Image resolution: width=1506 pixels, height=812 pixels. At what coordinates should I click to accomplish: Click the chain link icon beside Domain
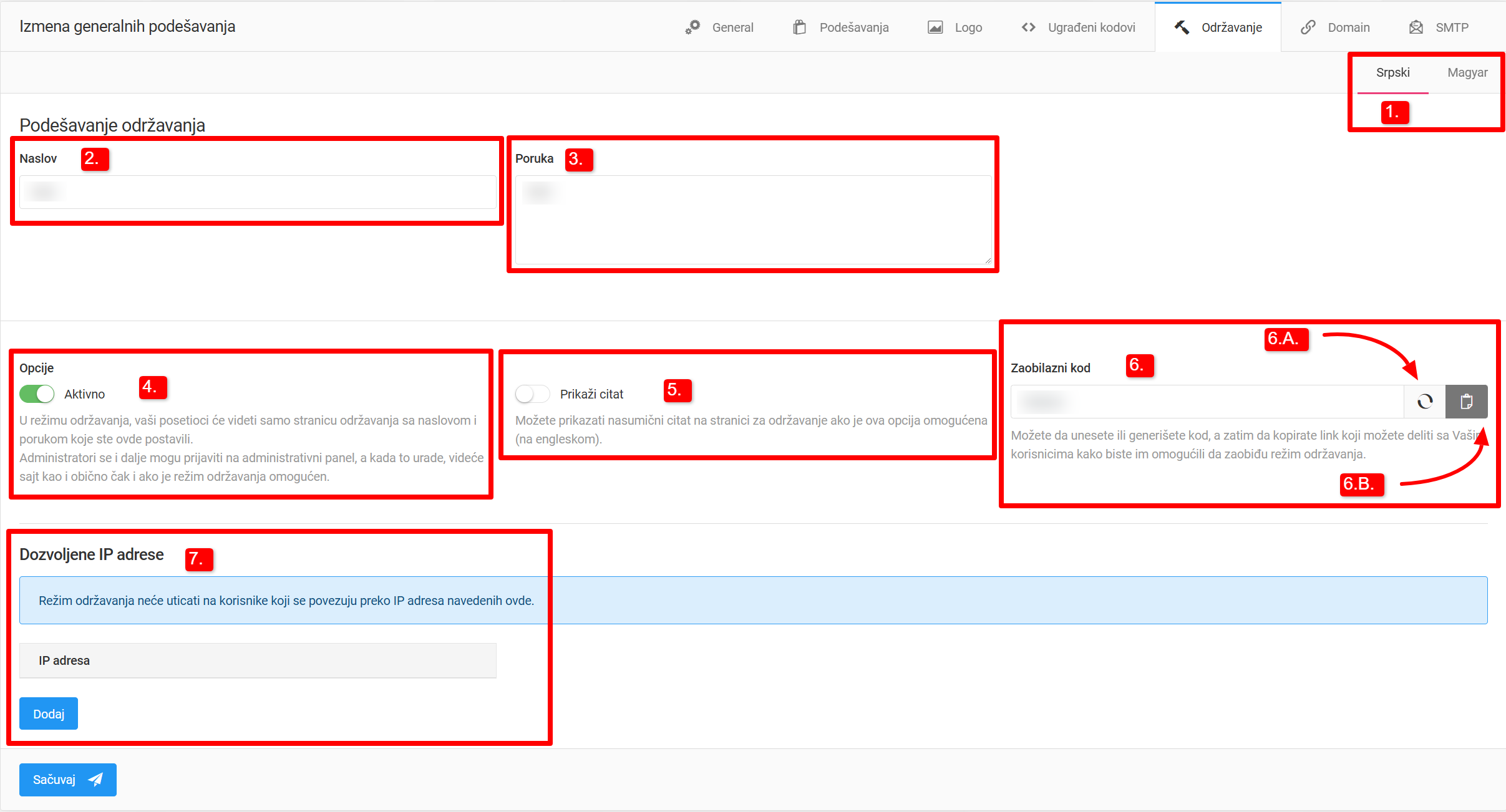1308,27
